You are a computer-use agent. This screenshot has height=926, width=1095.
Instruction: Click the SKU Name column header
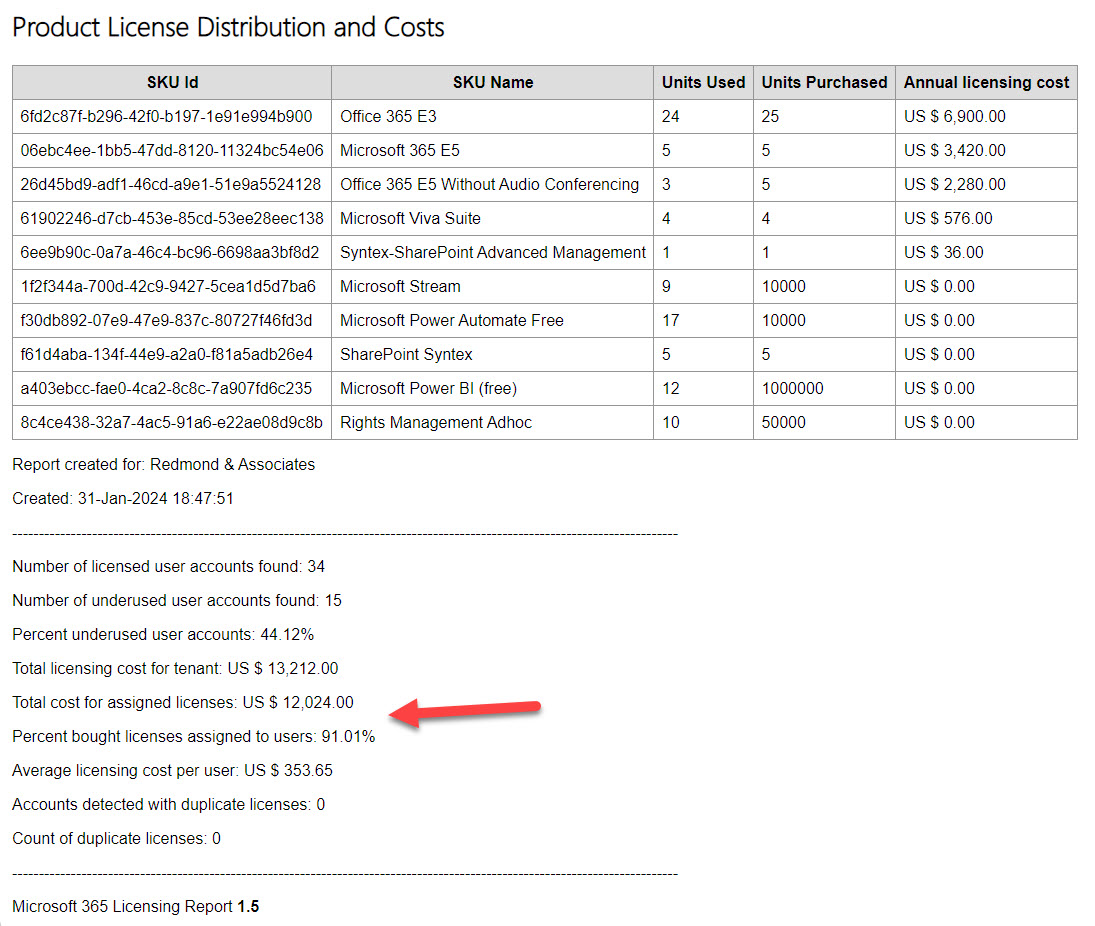[x=492, y=82]
